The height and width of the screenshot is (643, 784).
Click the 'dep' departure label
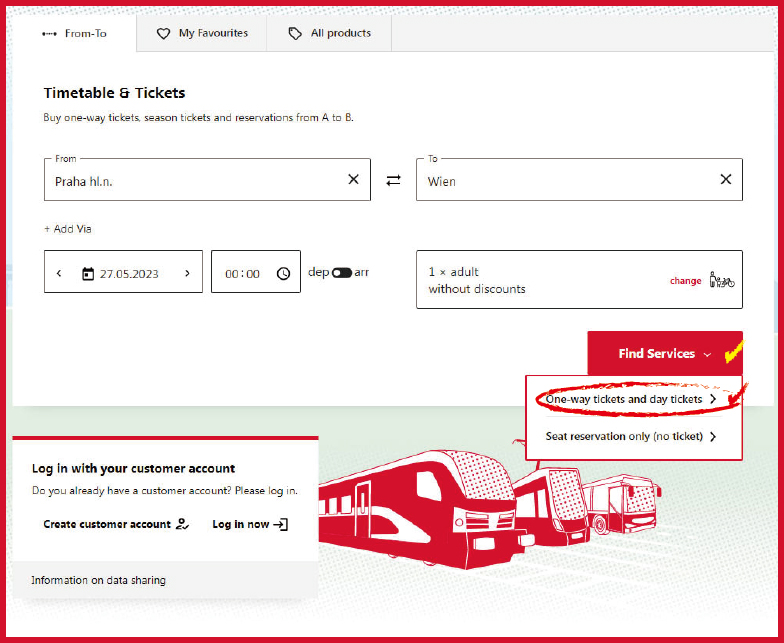tap(318, 272)
